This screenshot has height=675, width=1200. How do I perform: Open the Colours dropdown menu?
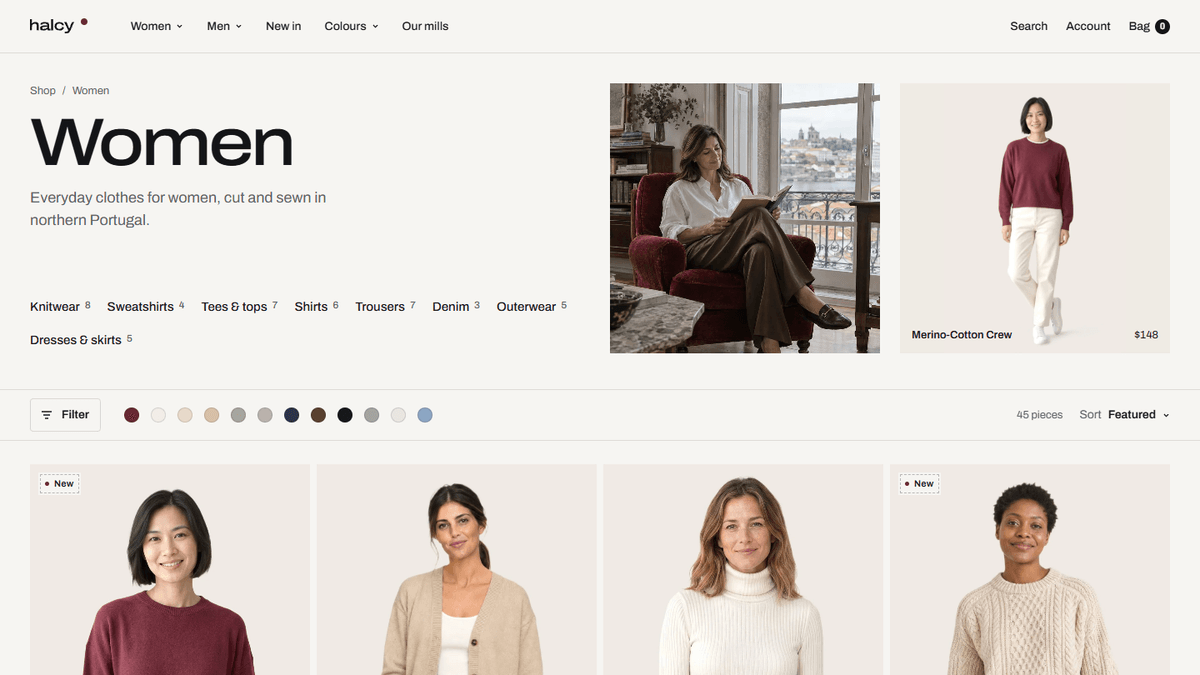pos(351,26)
